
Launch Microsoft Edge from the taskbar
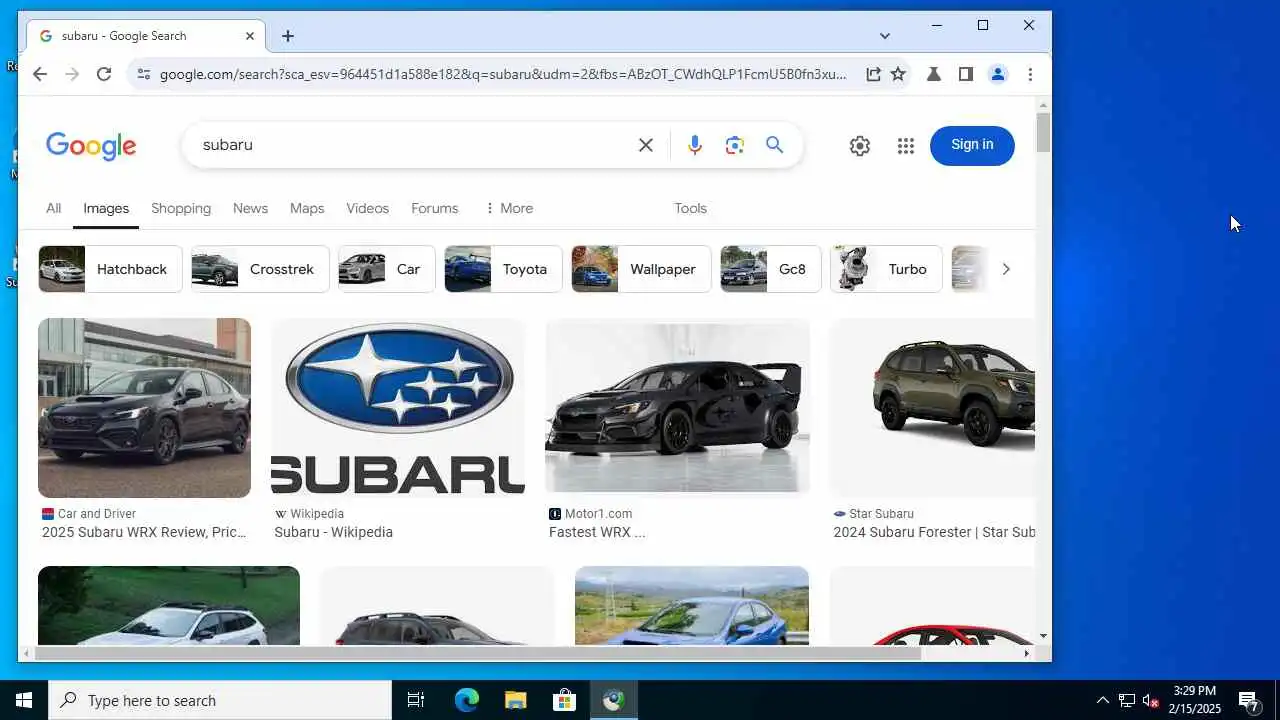(467, 700)
